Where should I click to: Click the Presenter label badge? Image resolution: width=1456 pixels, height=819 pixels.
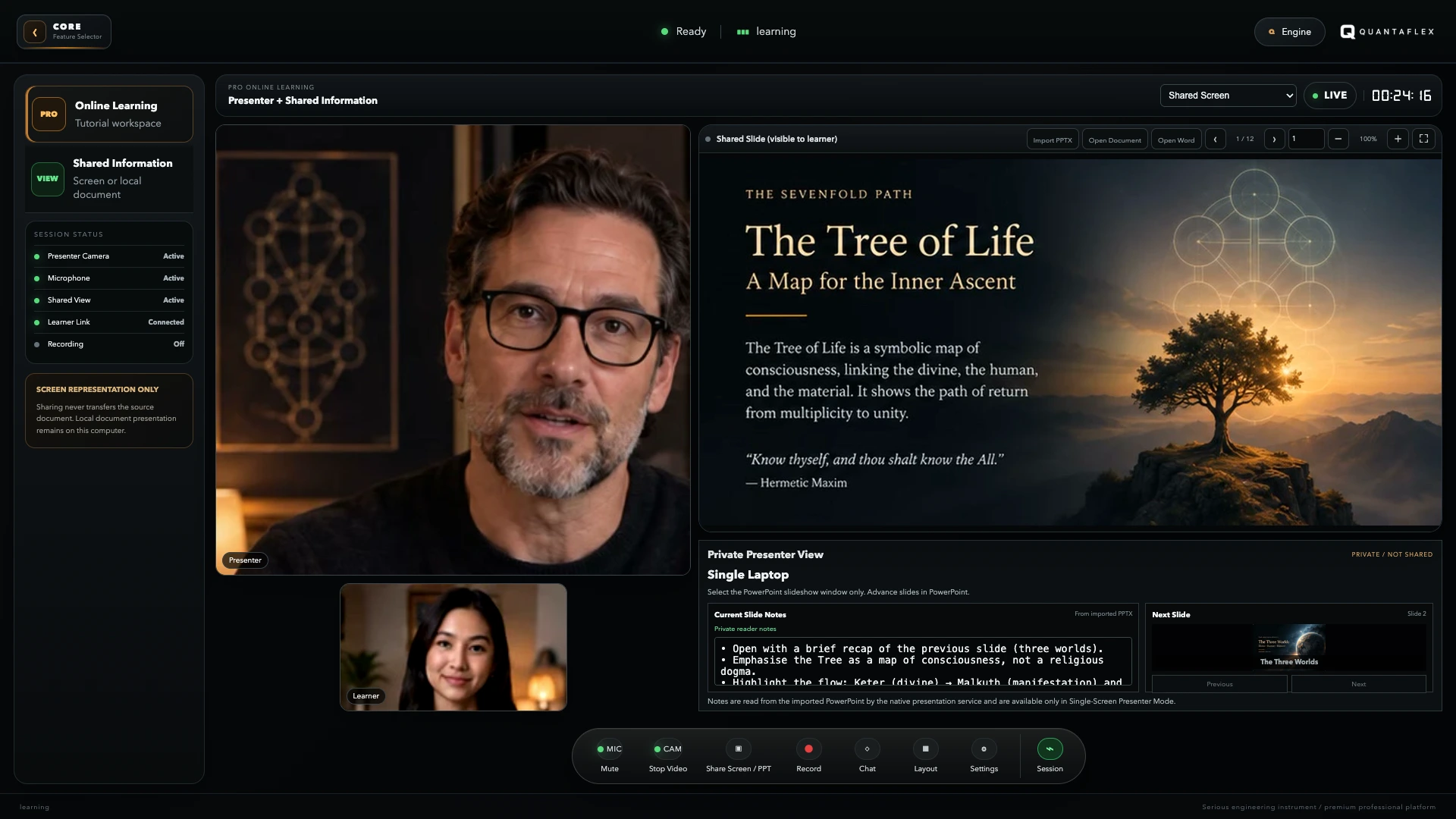coord(245,560)
